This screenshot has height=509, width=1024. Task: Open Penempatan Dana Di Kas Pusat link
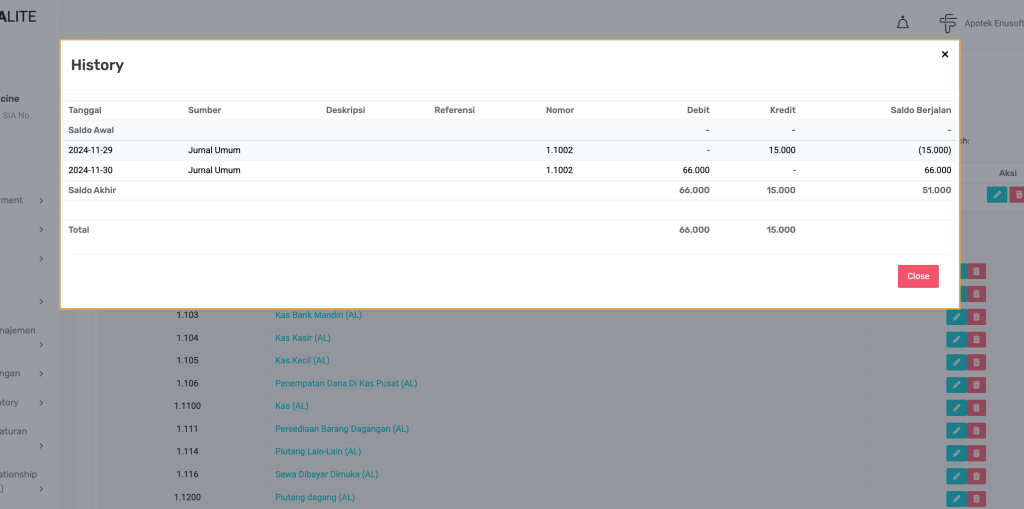(x=346, y=383)
